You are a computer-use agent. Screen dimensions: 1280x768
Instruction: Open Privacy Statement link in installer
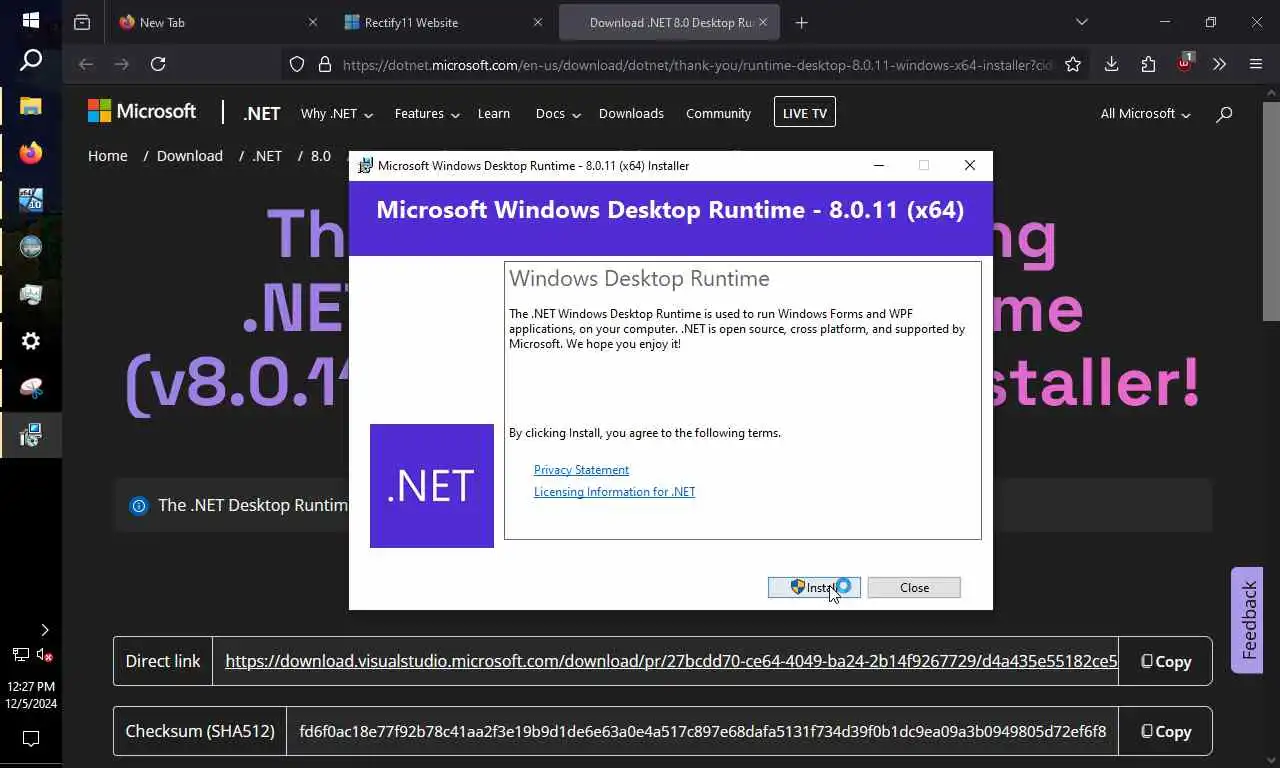(581, 470)
